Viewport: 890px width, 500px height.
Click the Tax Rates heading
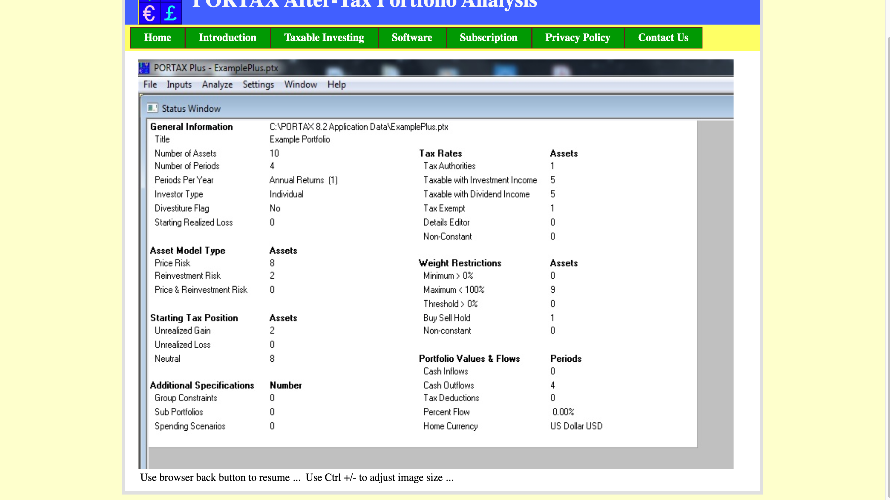tap(440, 153)
